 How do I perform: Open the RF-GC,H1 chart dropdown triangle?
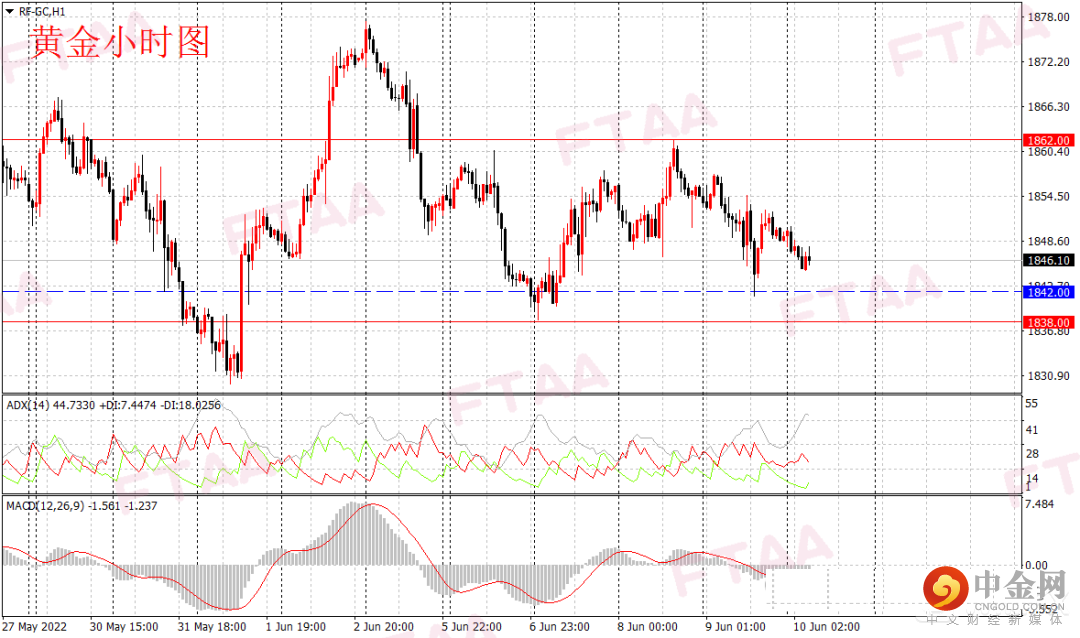click(x=10, y=12)
